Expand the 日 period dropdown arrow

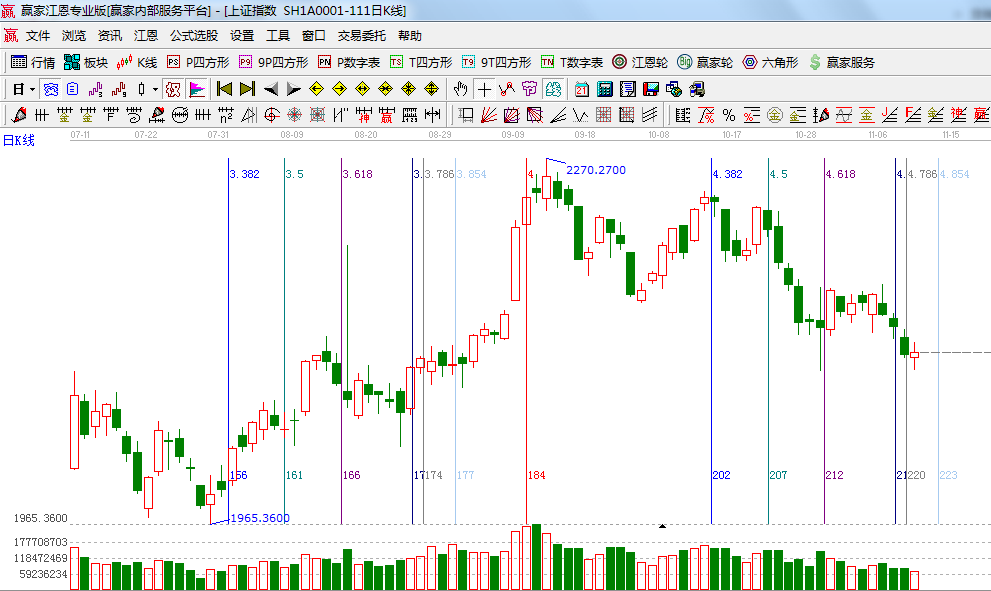32,89
